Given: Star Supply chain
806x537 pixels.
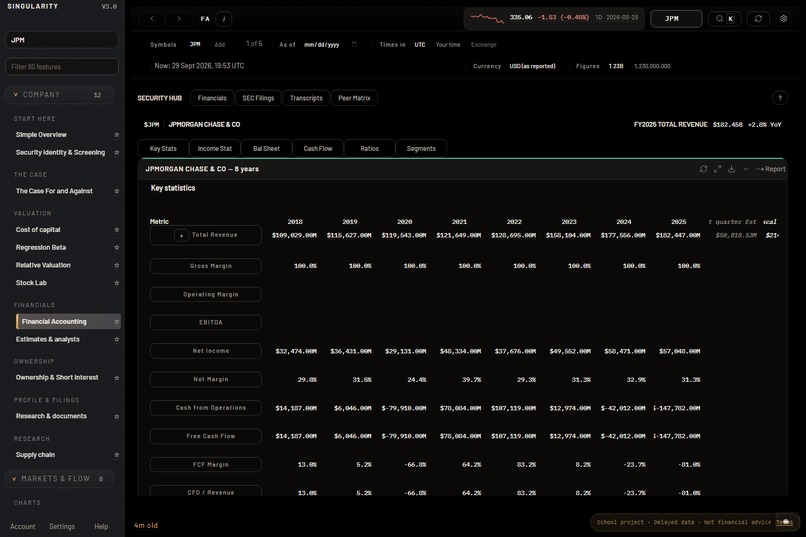Looking at the screenshot, I should (117, 455).
